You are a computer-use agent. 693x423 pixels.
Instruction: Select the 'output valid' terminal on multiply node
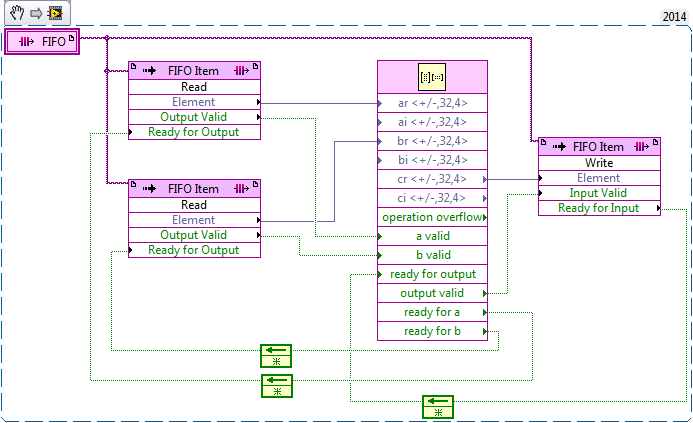[x=432, y=293]
